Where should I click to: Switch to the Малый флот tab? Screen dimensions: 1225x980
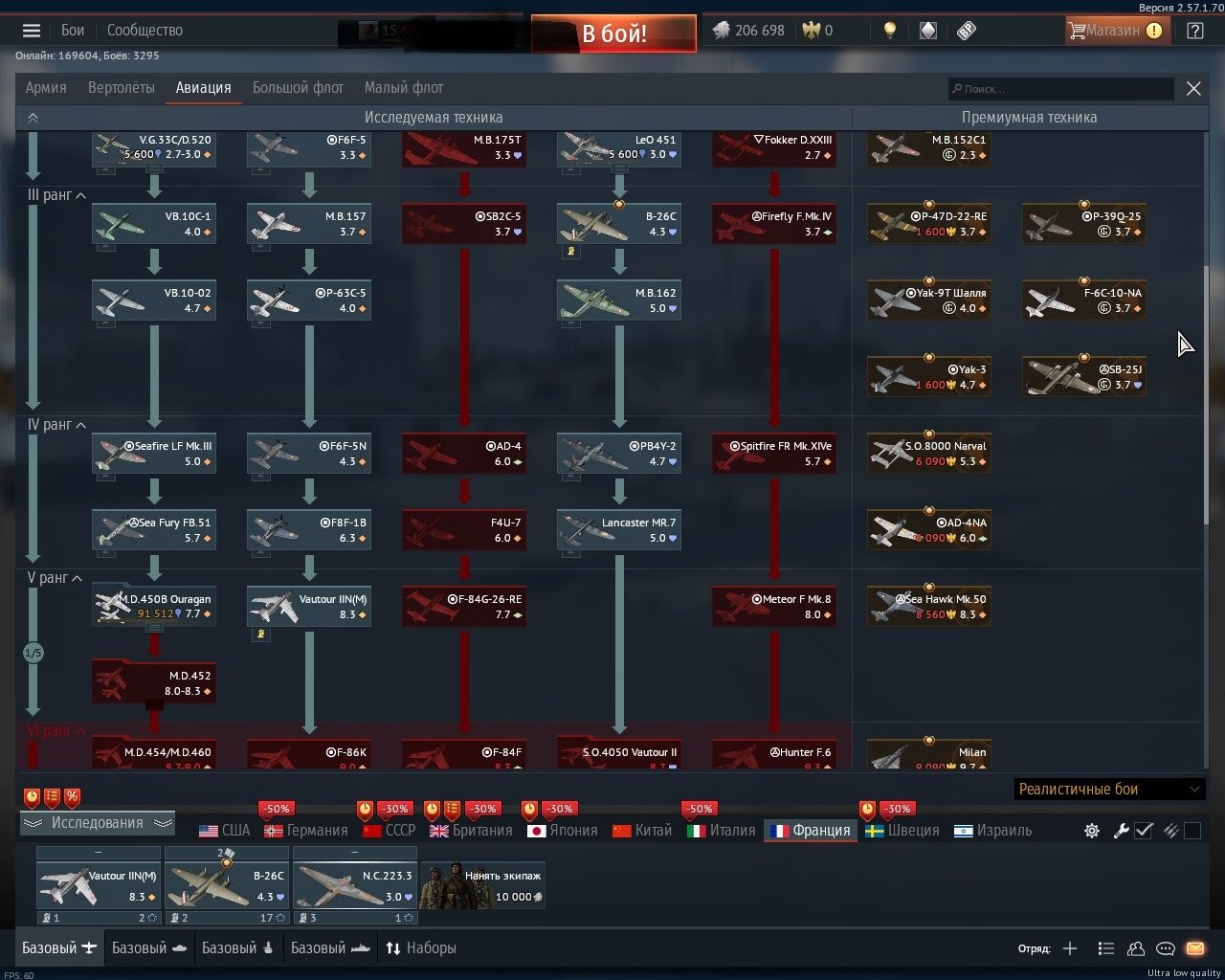tap(404, 88)
